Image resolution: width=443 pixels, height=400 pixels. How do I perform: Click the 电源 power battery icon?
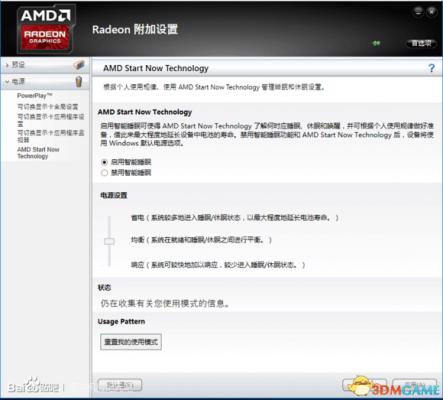79,81
